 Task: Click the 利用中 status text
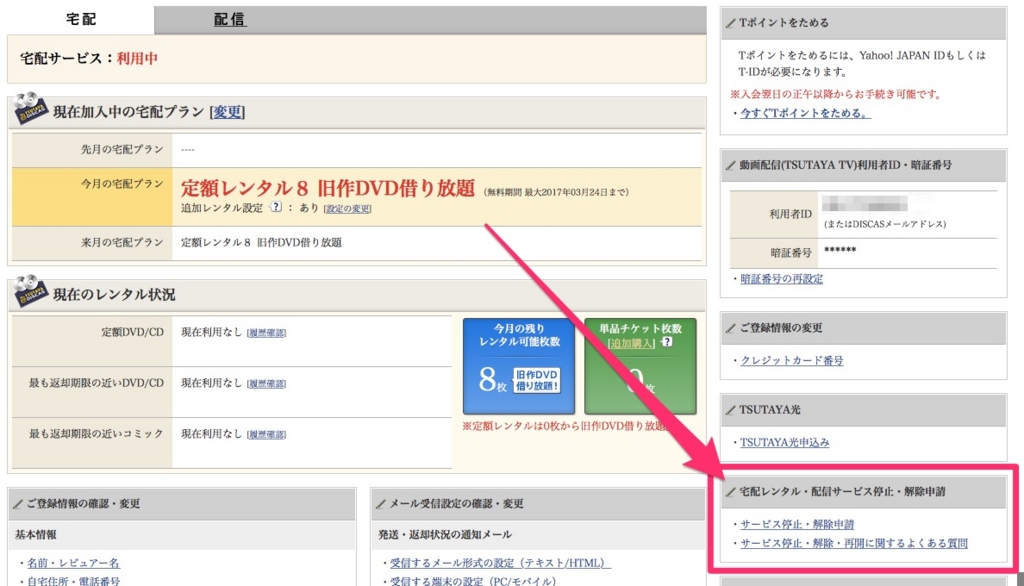[137, 59]
